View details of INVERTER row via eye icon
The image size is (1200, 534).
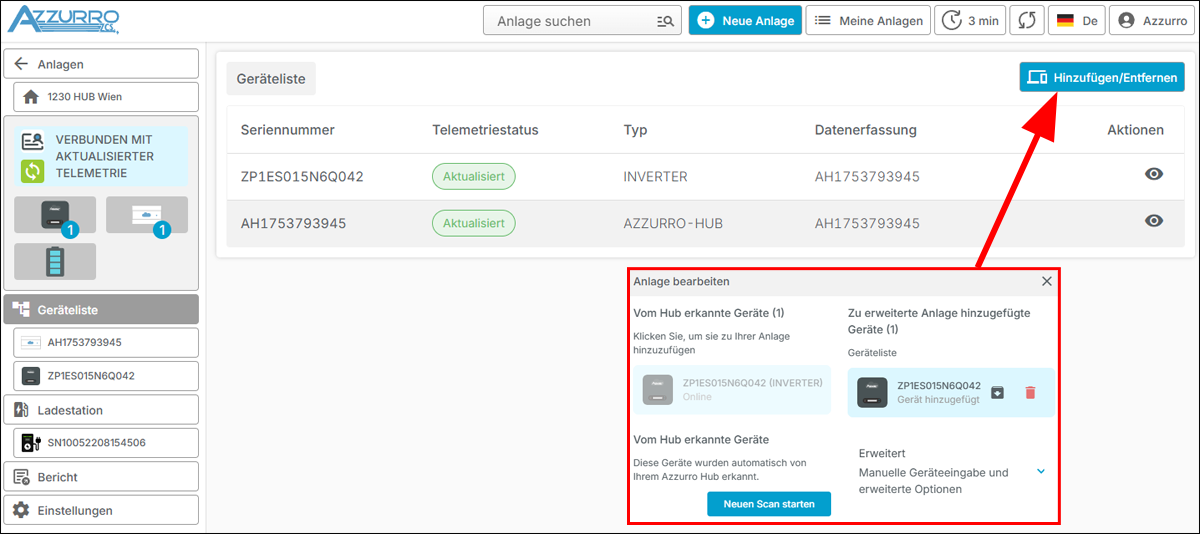[1154, 174]
